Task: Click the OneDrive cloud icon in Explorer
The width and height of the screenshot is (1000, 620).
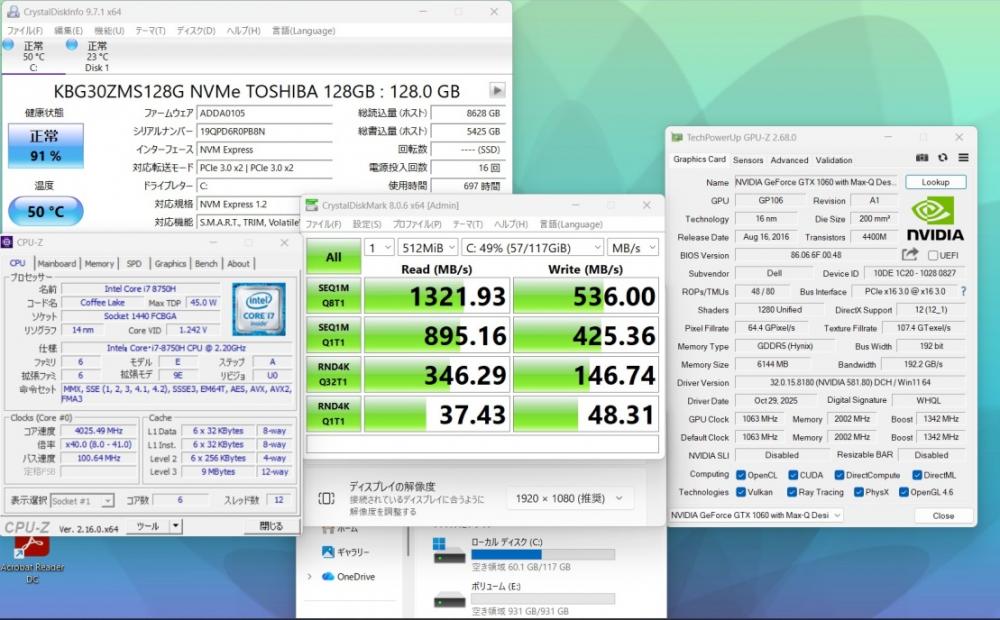Action: (328, 577)
